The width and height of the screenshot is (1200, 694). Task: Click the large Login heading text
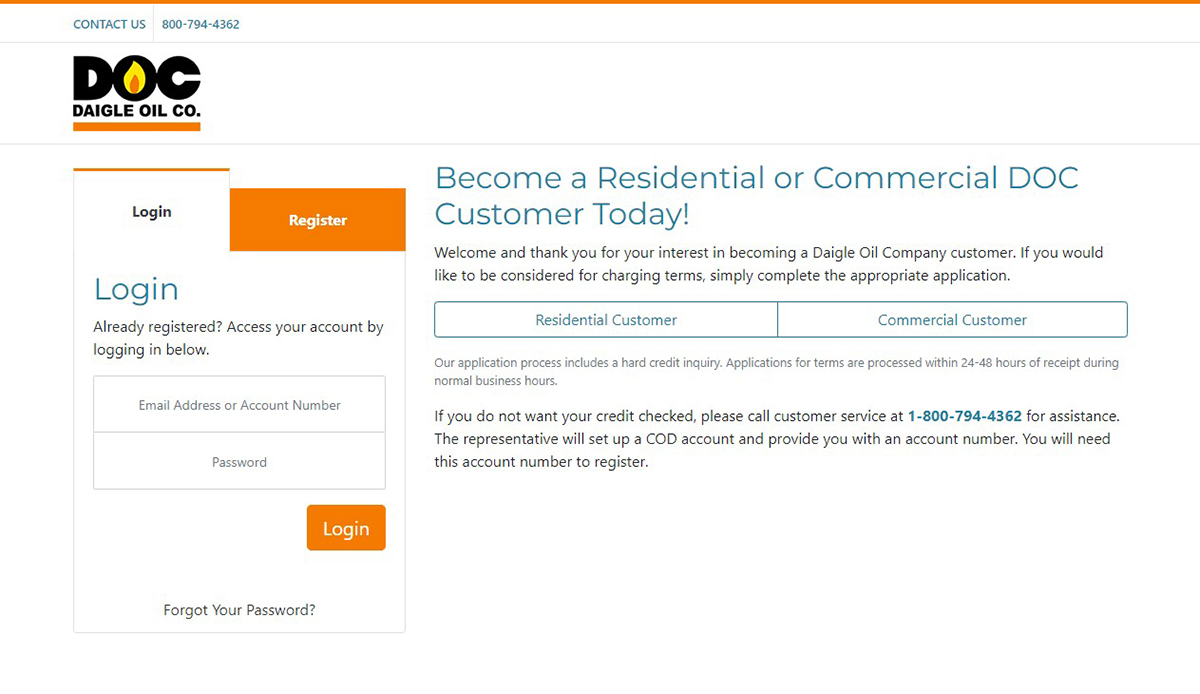pos(136,289)
